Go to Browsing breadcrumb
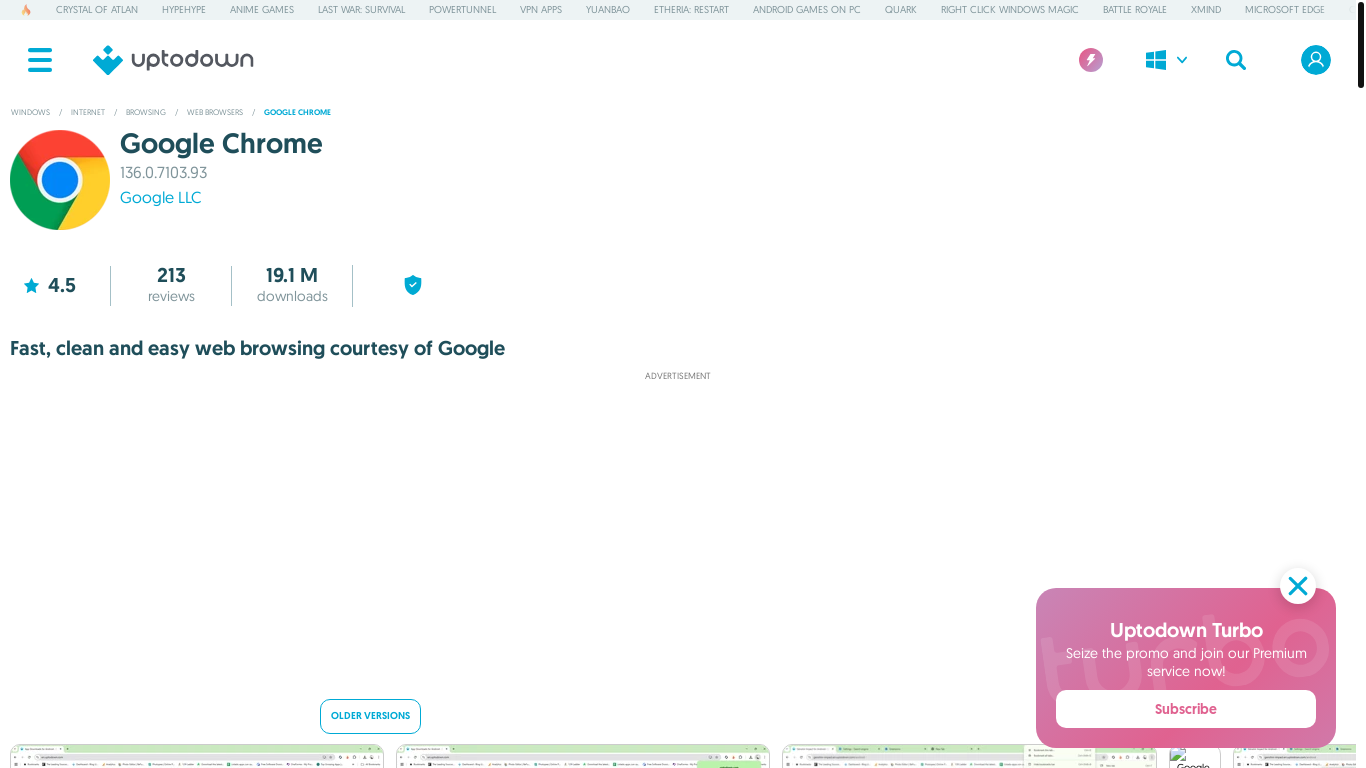Image resolution: width=1366 pixels, height=768 pixels. [146, 113]
